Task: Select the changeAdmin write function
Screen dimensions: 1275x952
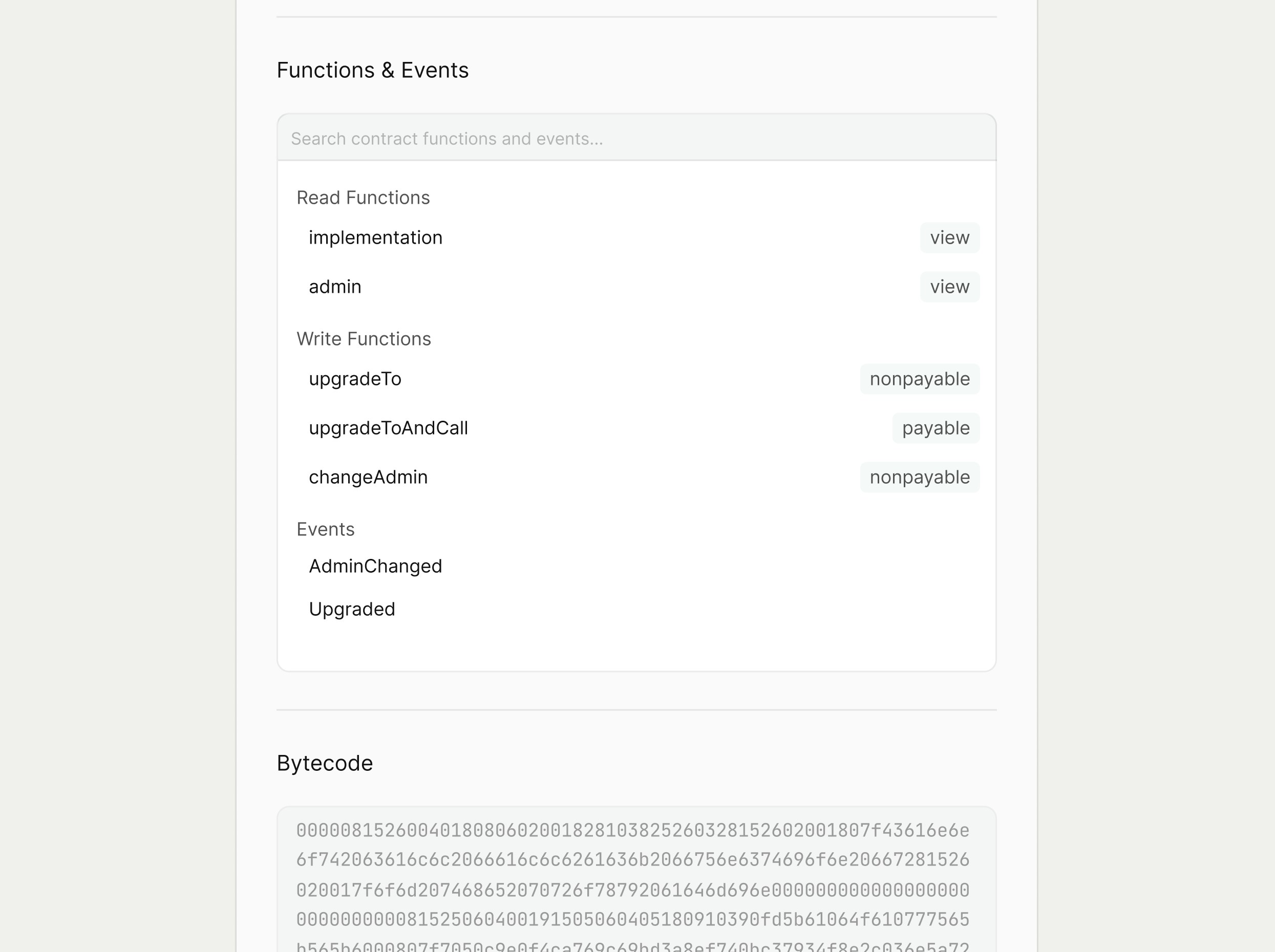Action: [x=368, y=477]
